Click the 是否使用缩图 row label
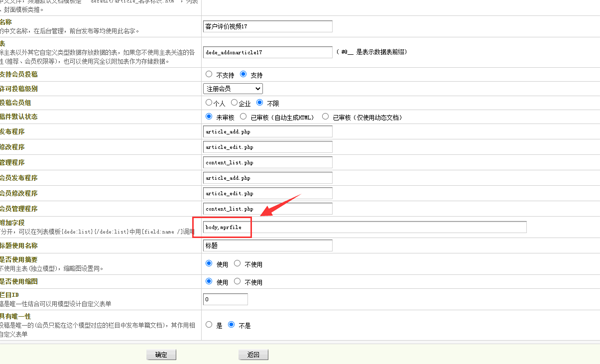This screenshot has height=364, width=600. tap(19, 282)
